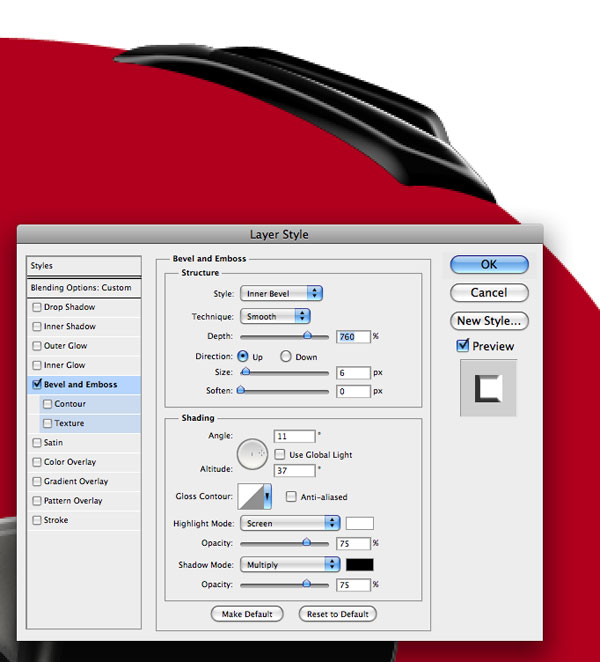Uncheck the Bevel and Emboss checkbox
Screen dimensions: 600x662
pos(37,385)
